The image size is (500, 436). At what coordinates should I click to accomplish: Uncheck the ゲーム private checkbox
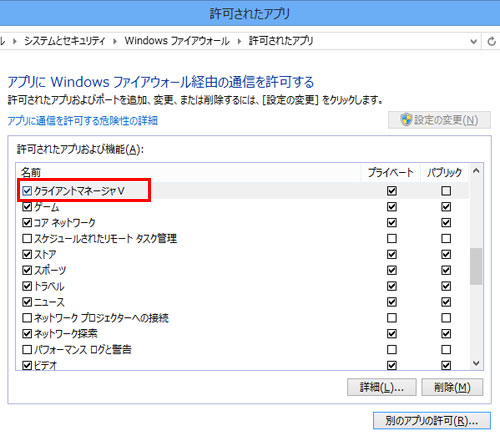[x=392, y=207]
